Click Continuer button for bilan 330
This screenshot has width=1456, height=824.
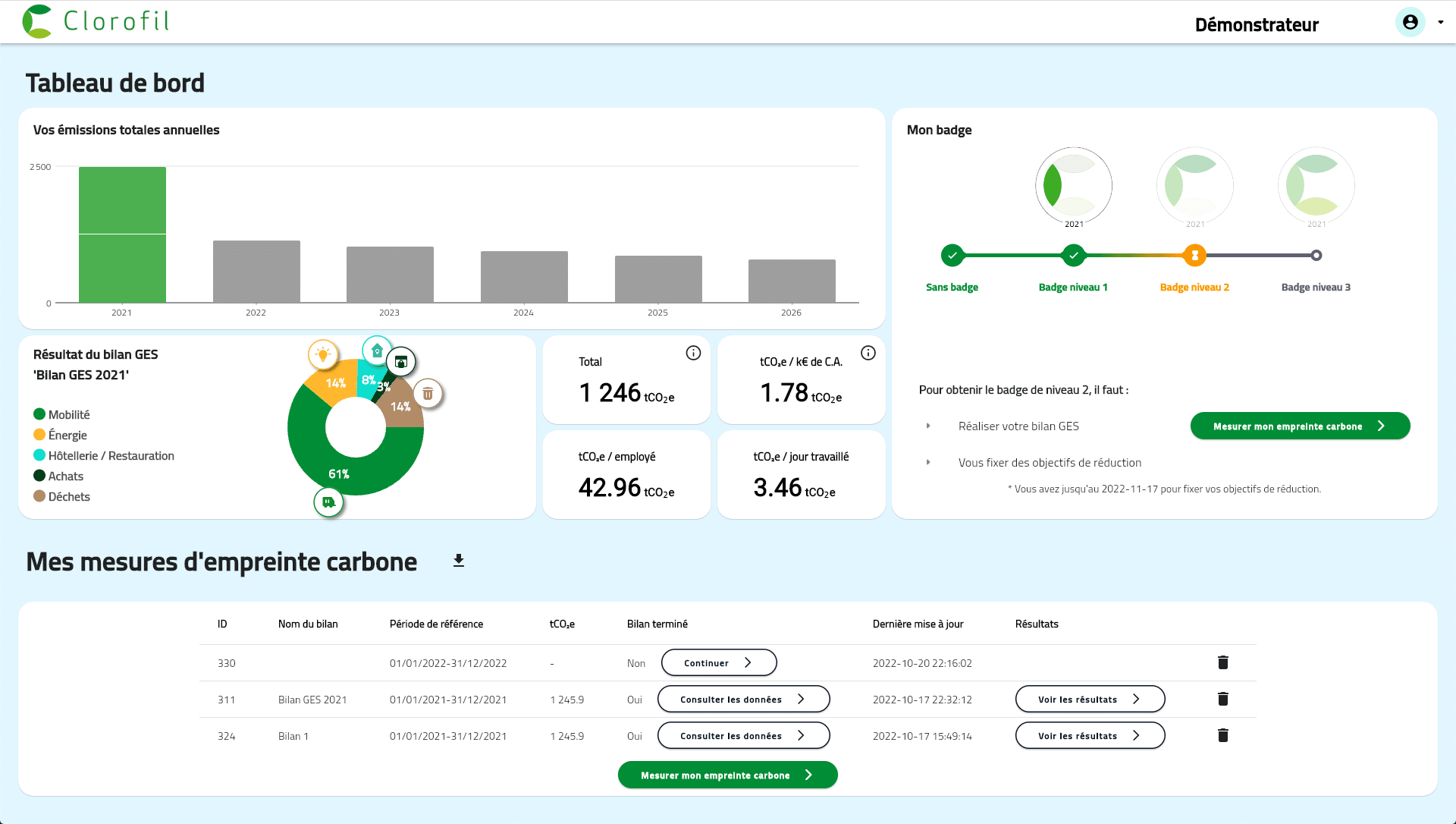click(x=718, y=662)
